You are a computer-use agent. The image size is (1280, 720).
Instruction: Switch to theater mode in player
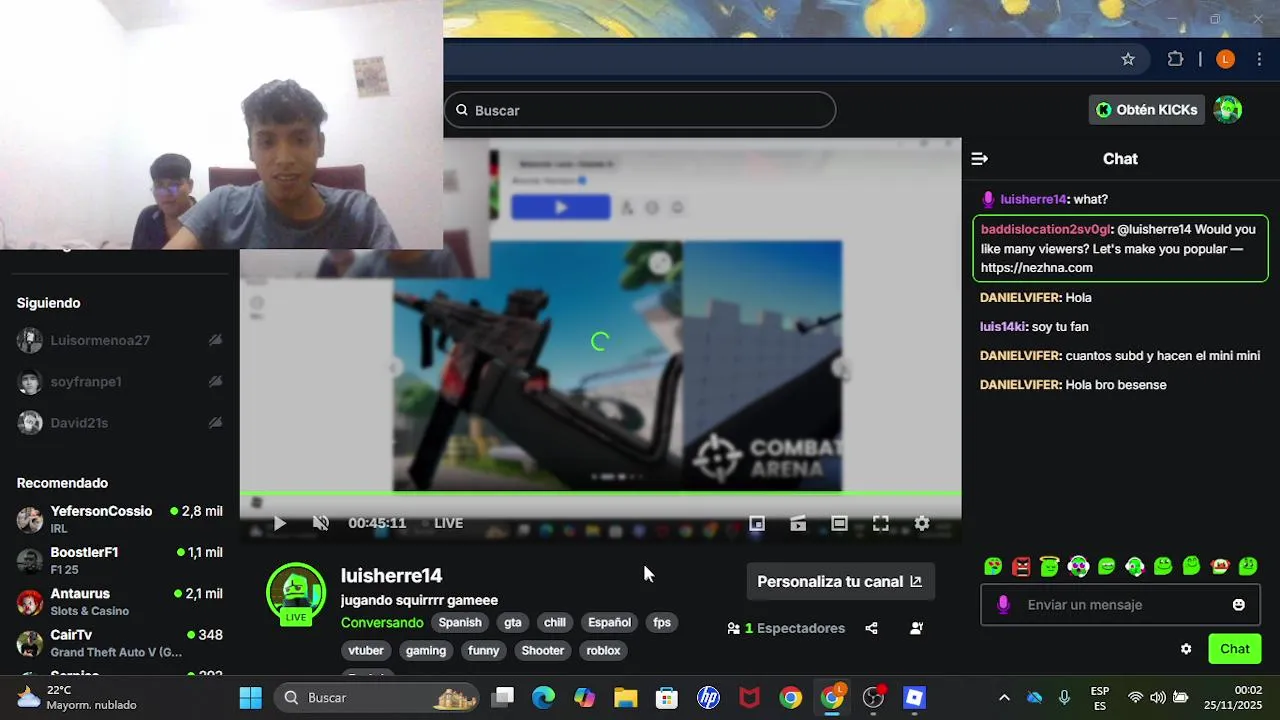(839, 523)
